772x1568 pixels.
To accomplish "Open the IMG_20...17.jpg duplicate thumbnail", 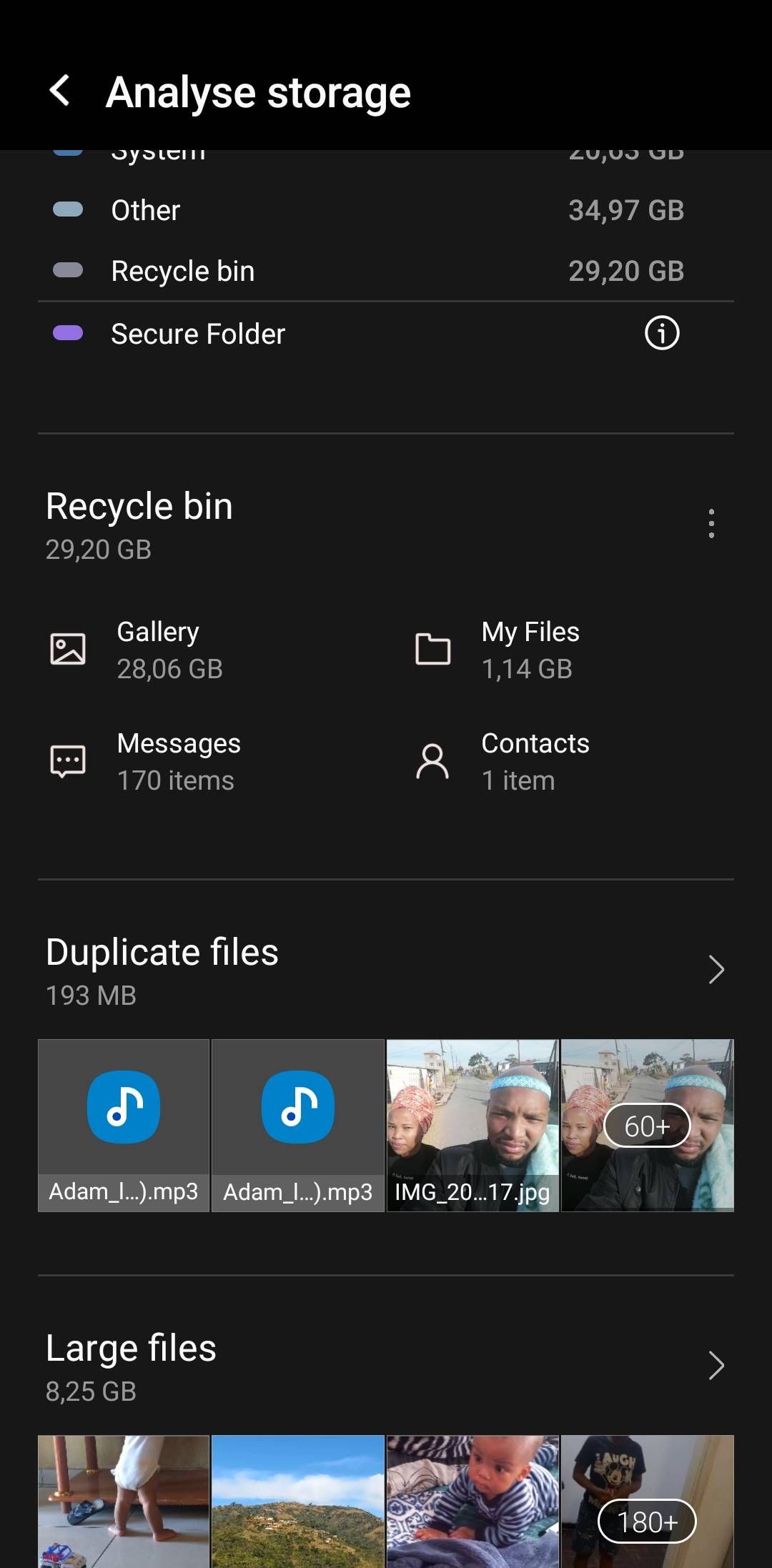I will pyautogui.click(x=472, y=1125).
